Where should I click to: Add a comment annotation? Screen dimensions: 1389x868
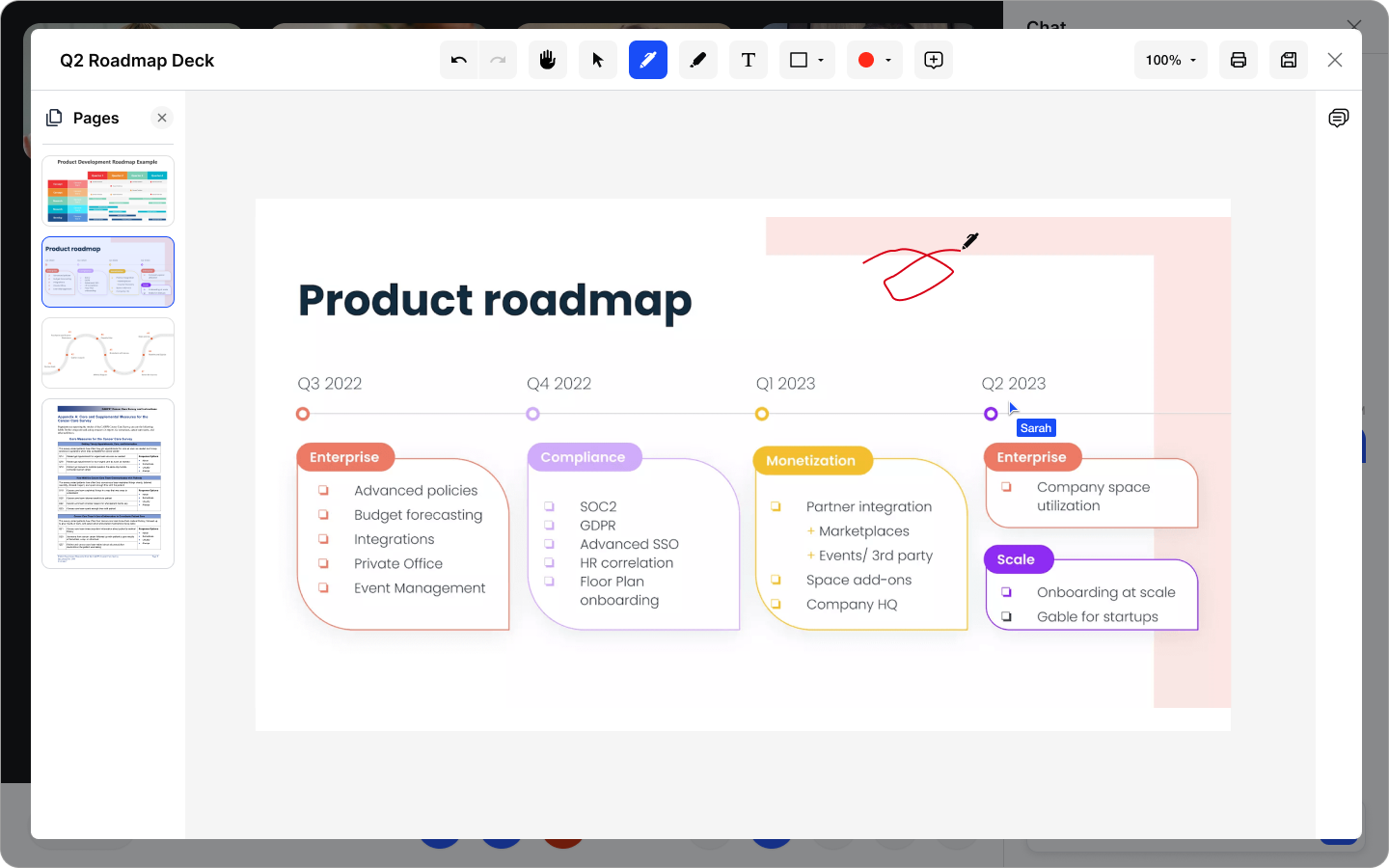click(934, 60)
